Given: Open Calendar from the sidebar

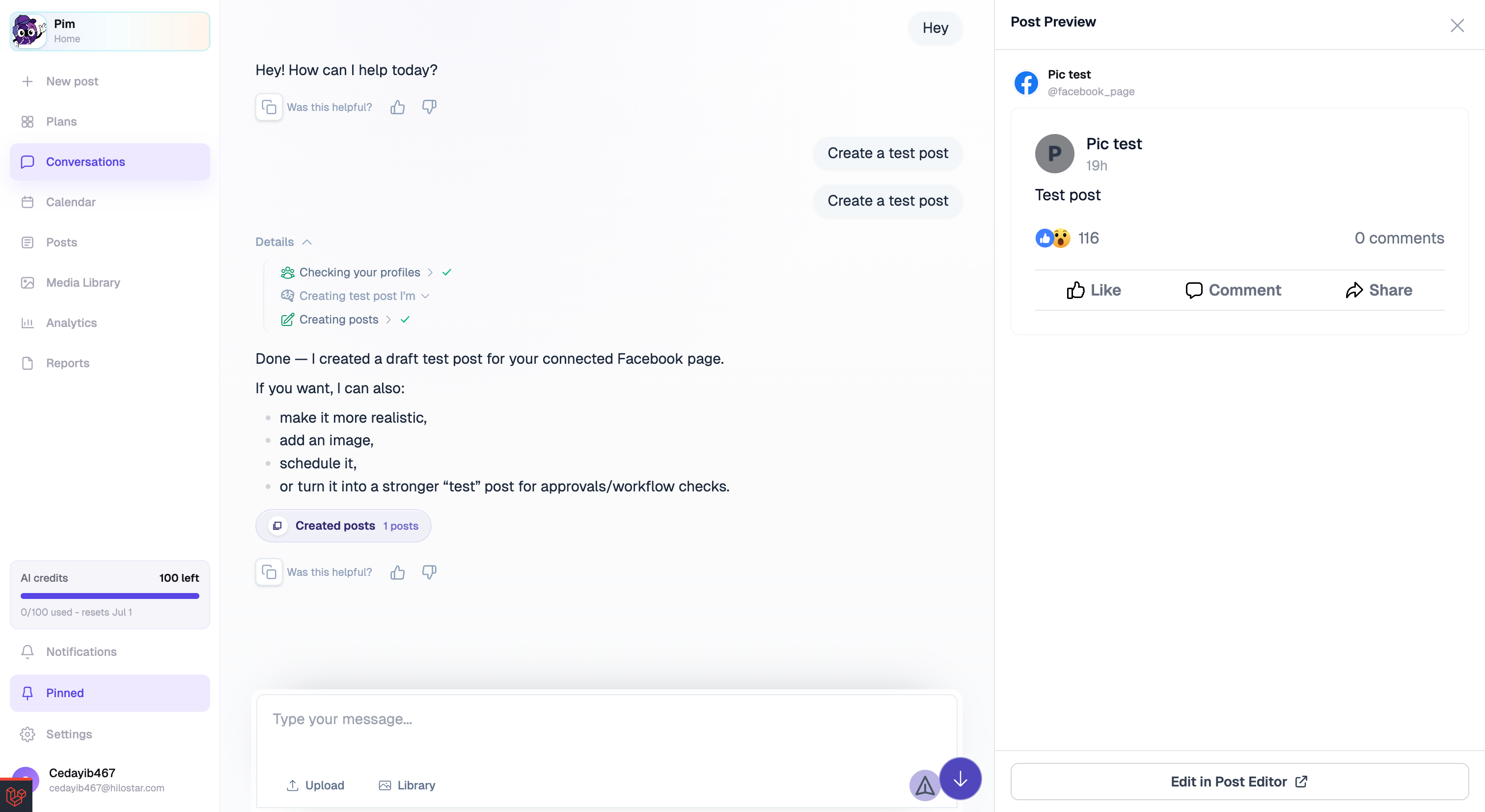Looking at the screenshot, I should click(110, 202).
